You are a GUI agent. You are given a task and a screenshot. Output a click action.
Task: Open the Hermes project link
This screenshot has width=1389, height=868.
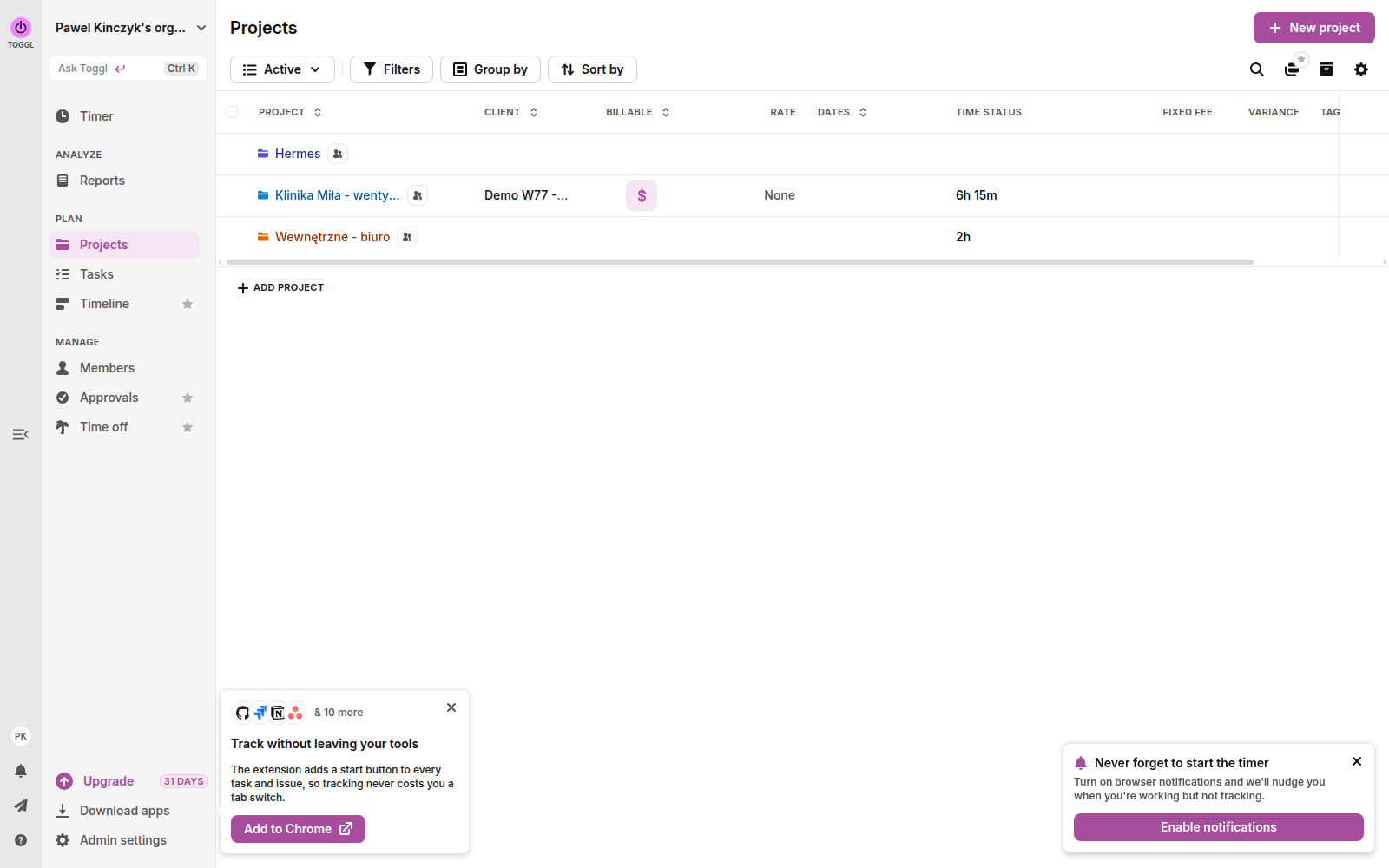[x=298, y=154]
